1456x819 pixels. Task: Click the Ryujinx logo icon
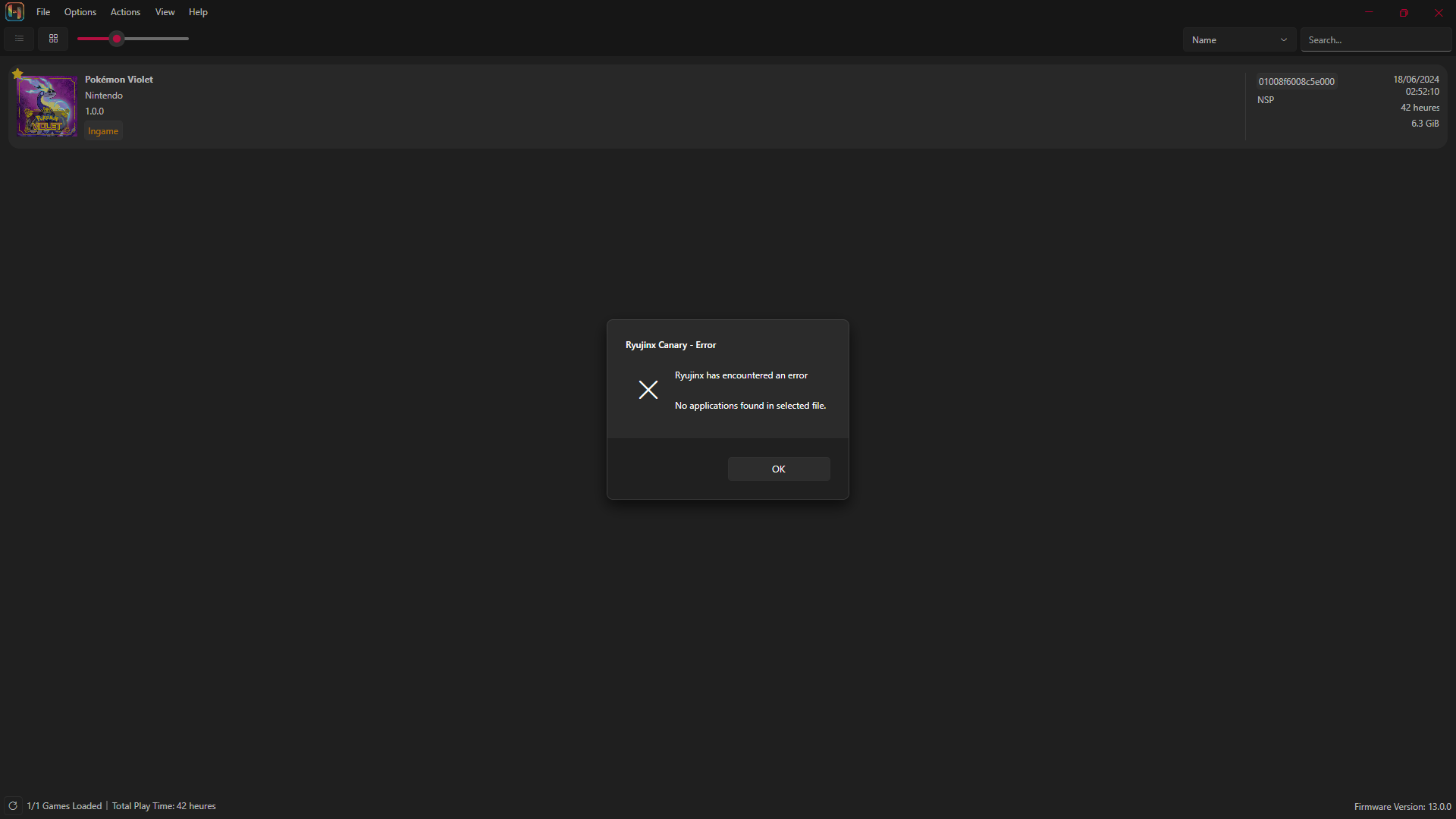[15, 12]
